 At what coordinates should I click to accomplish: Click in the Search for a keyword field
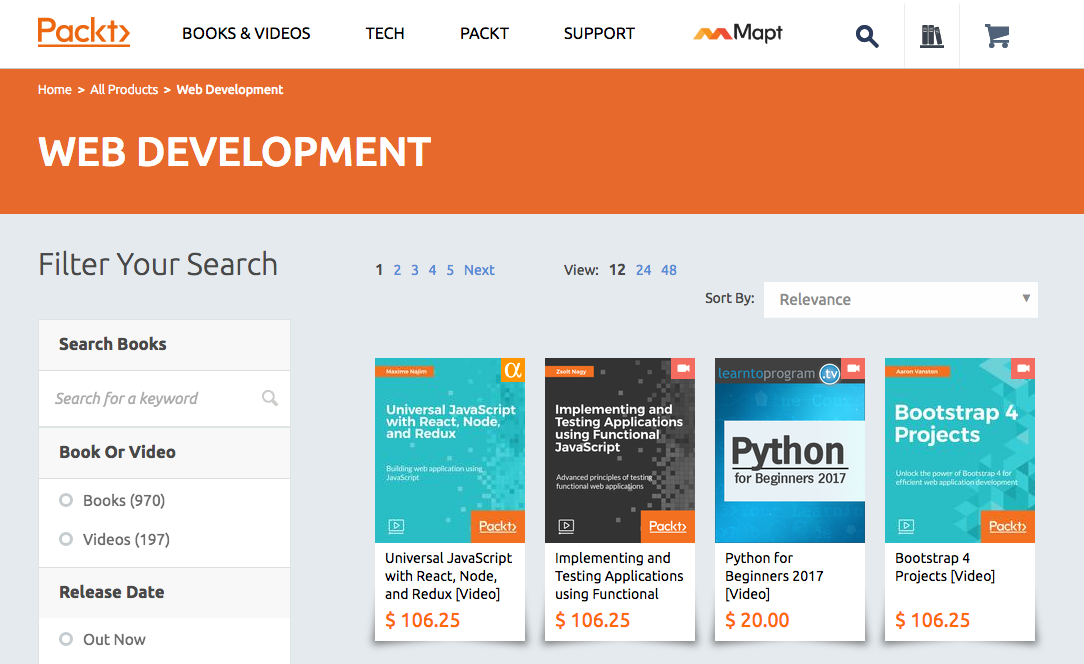coord(165,398)
